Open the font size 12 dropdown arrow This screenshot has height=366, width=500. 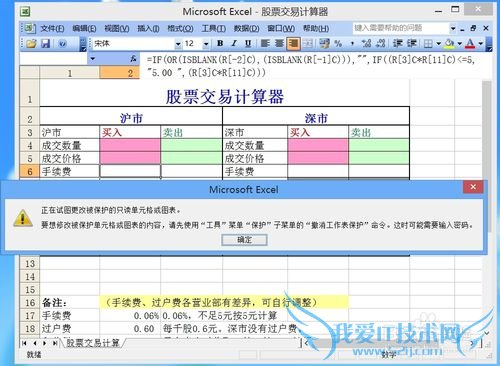206,44
